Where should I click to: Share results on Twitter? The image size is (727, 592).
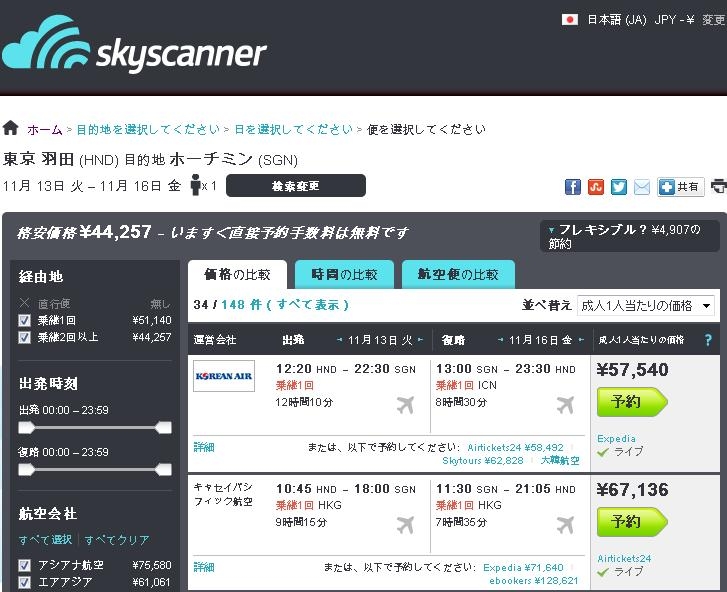tap(619, 187)
